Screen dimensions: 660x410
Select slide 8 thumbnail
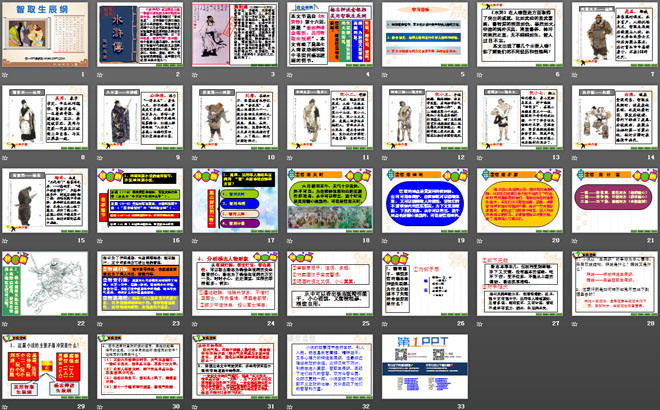45,117
